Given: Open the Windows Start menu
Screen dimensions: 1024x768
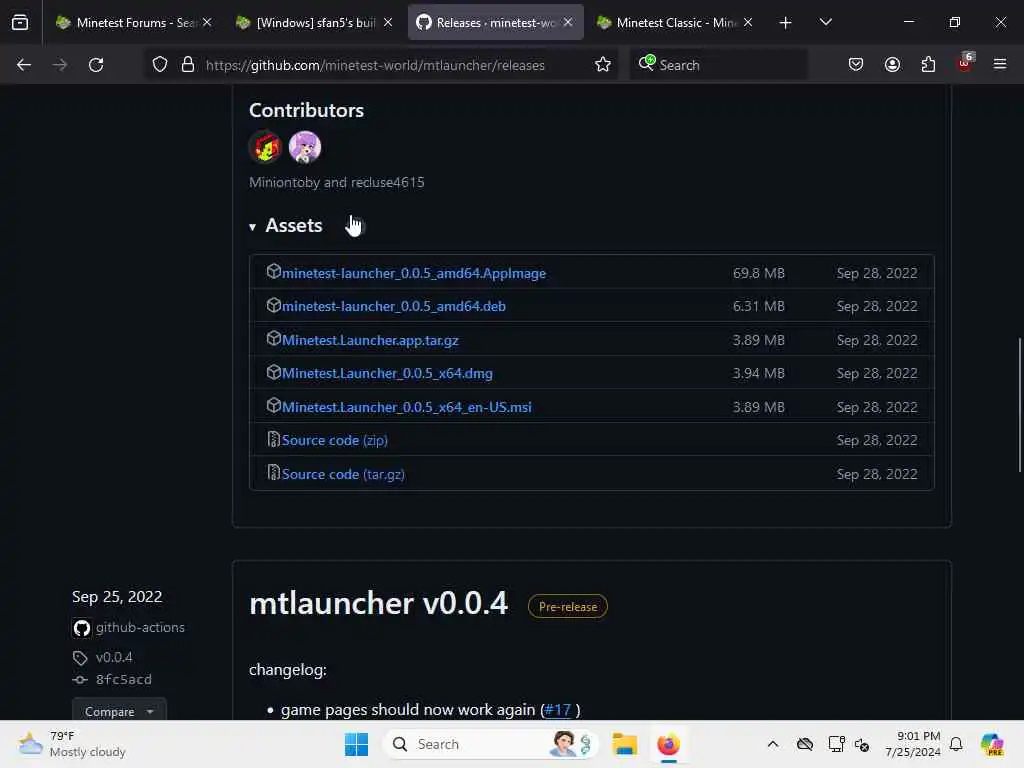Looking at the screenshot, I should click(x=356, y=744).
